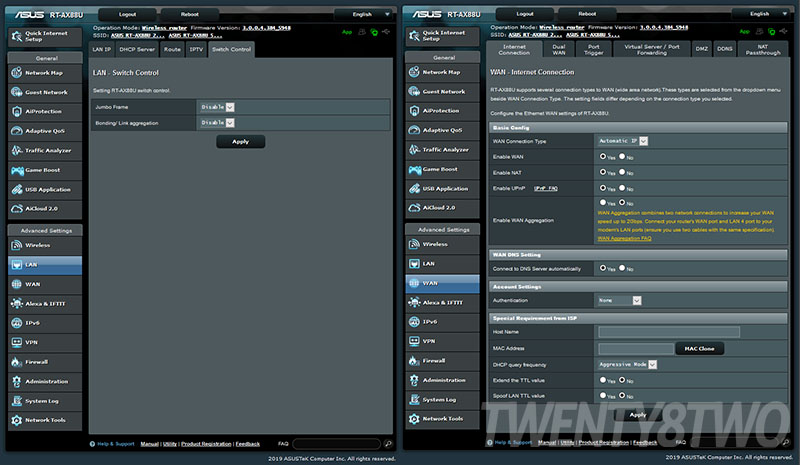The height and width of the screenshot is (465, 800).
Task: Open Network Tools icon in left window
Action: [x=16, y=420]
